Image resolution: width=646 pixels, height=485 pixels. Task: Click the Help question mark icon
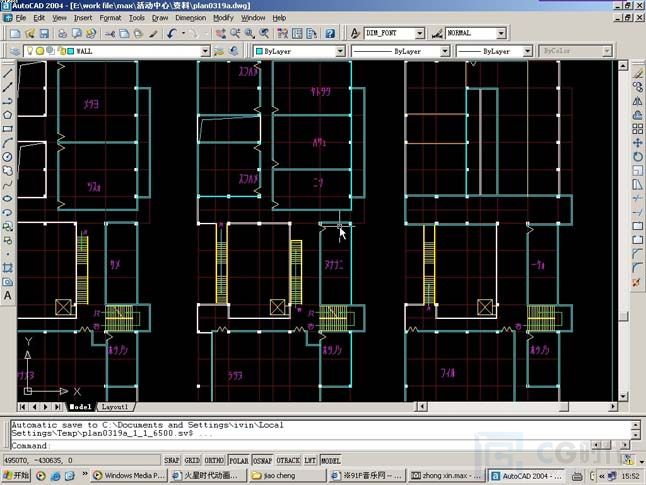330,33
